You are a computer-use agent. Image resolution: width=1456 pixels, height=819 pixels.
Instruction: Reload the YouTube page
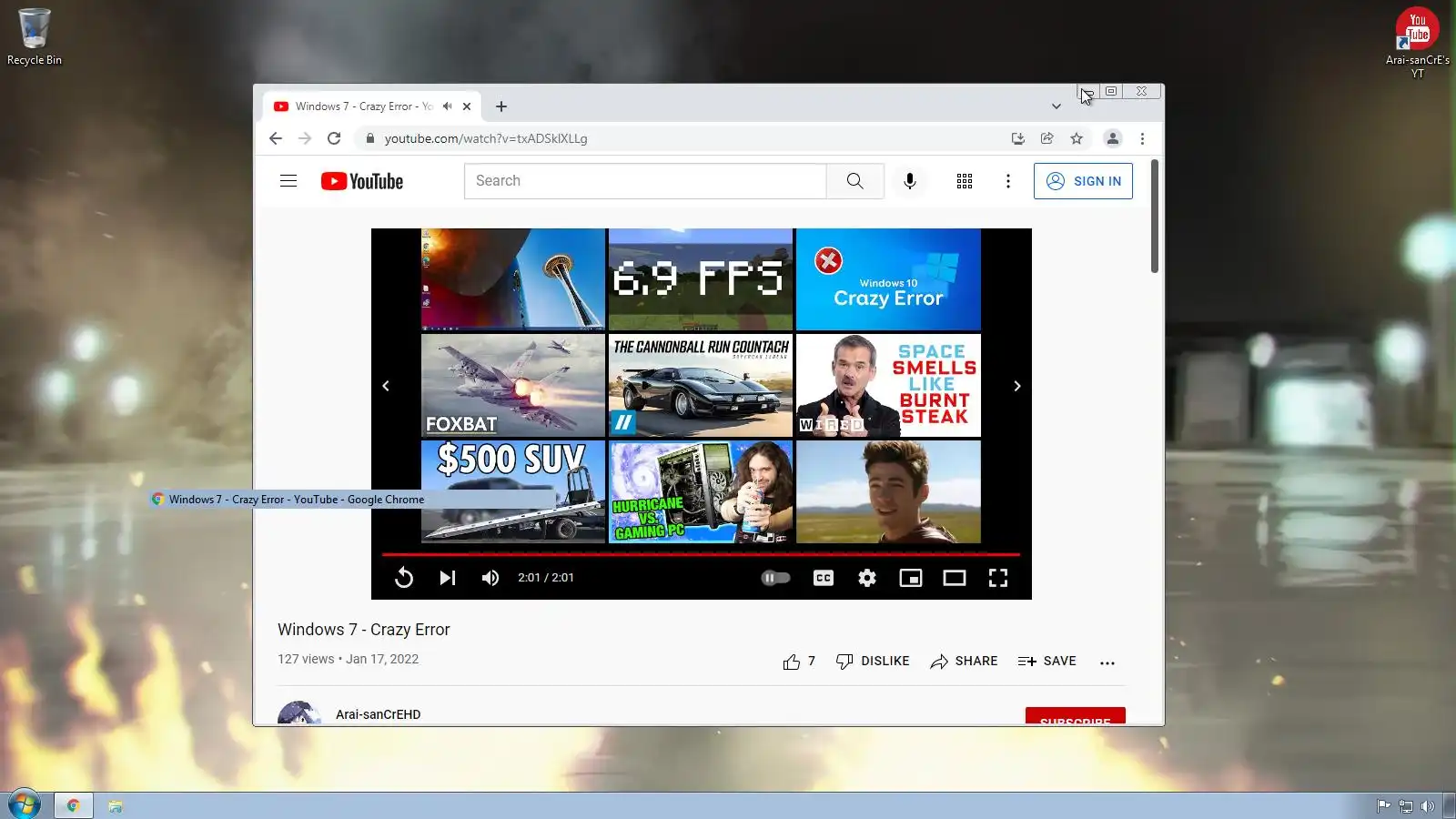pyautogui.click(x=334, y=138)
